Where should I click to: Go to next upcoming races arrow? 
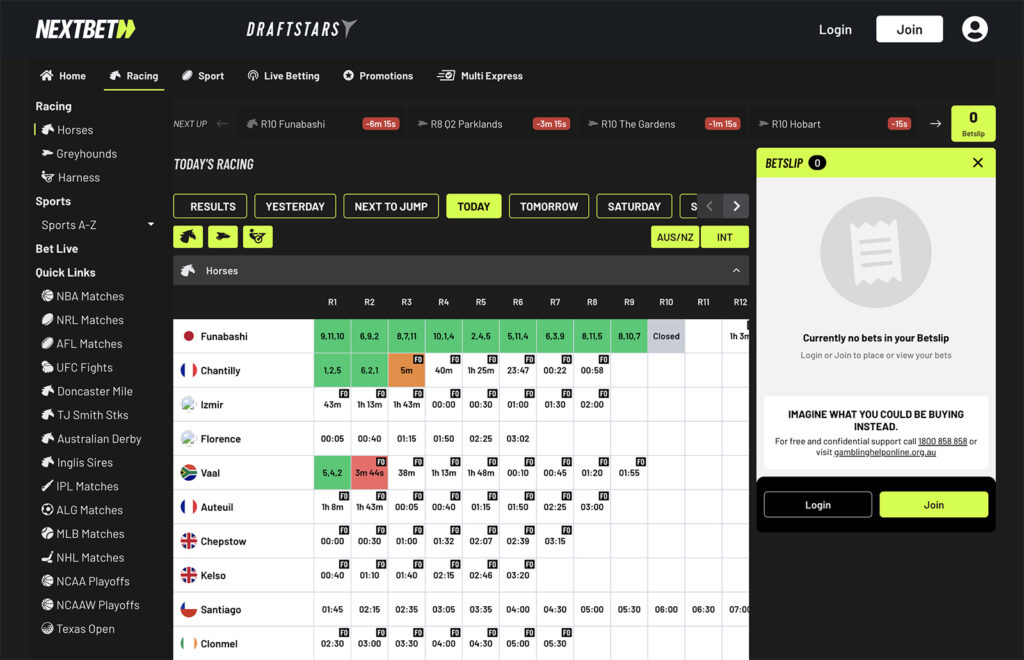[x=935, y=124]
